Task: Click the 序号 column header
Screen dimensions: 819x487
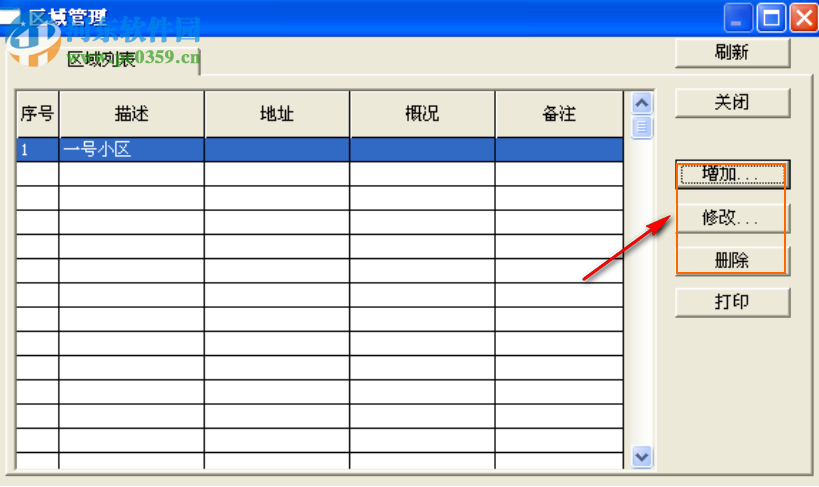Action: point(38,114)
